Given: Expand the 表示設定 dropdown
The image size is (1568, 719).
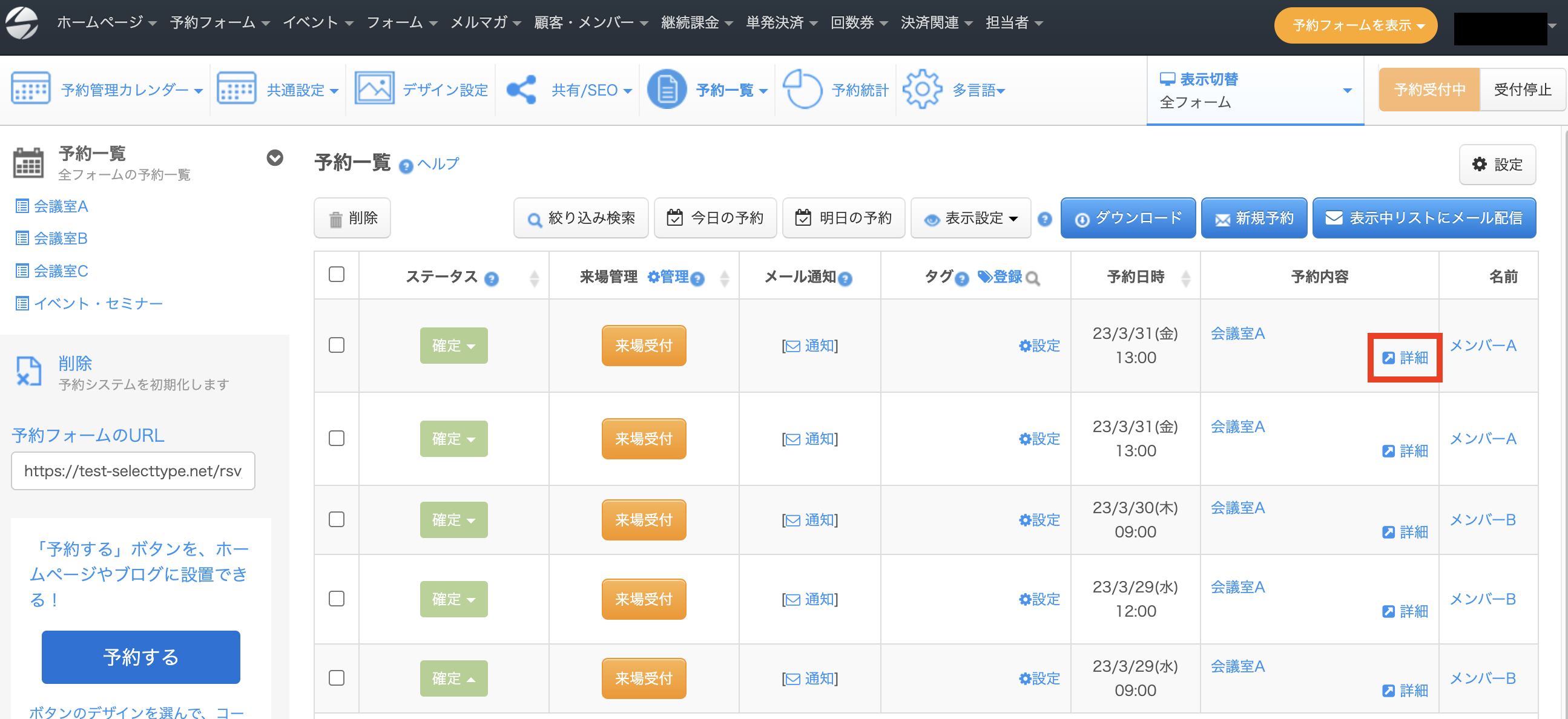Looking at the screenshot, I should coord(971,218).
